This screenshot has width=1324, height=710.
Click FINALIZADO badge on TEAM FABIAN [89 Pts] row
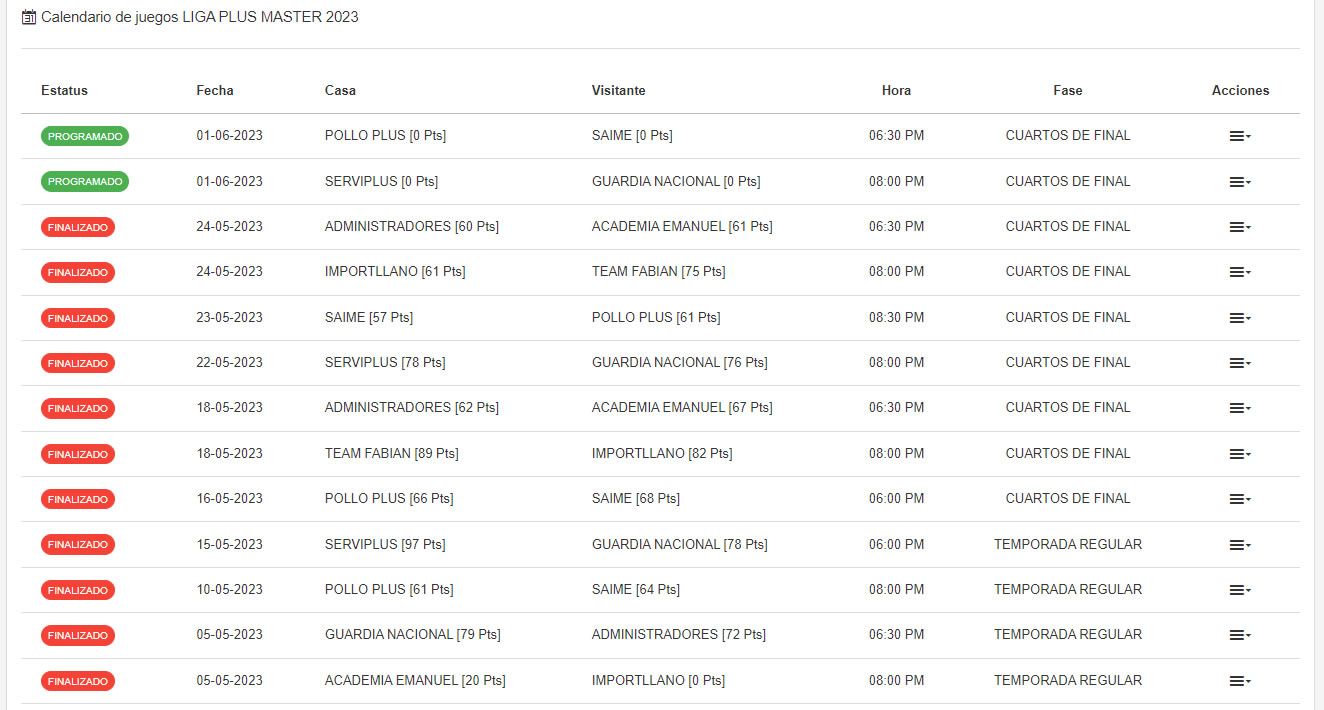click(x=78, y=454)
